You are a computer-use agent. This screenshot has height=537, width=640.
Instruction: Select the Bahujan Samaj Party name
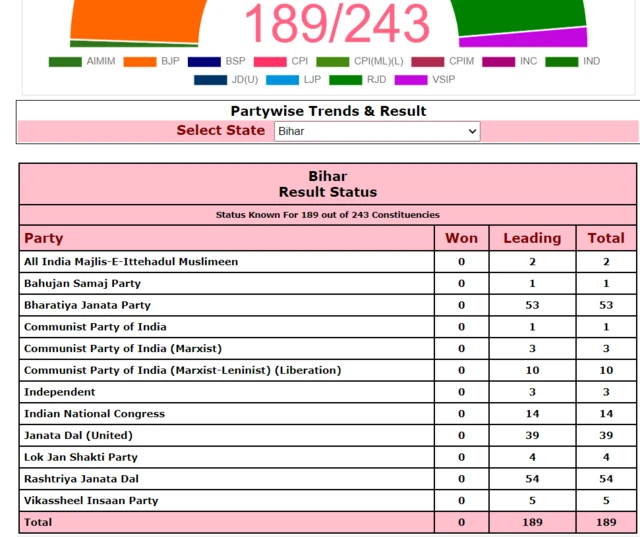(x=82, y=283)
